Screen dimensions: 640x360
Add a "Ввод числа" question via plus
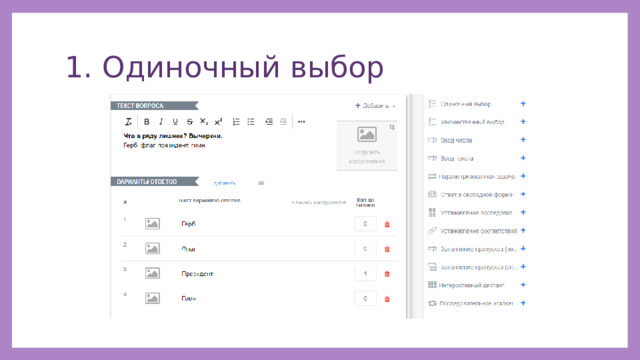523,140
